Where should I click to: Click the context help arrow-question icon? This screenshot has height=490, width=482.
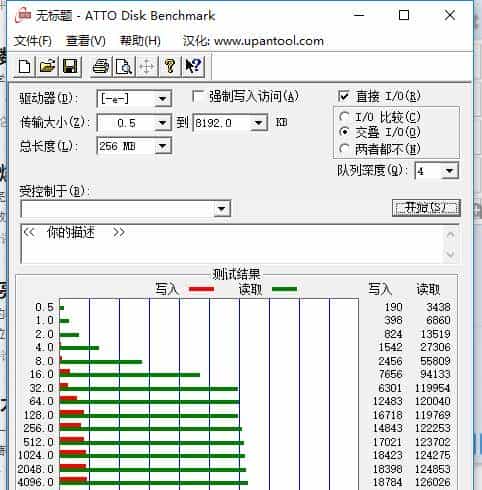click(x=193, y=67)
